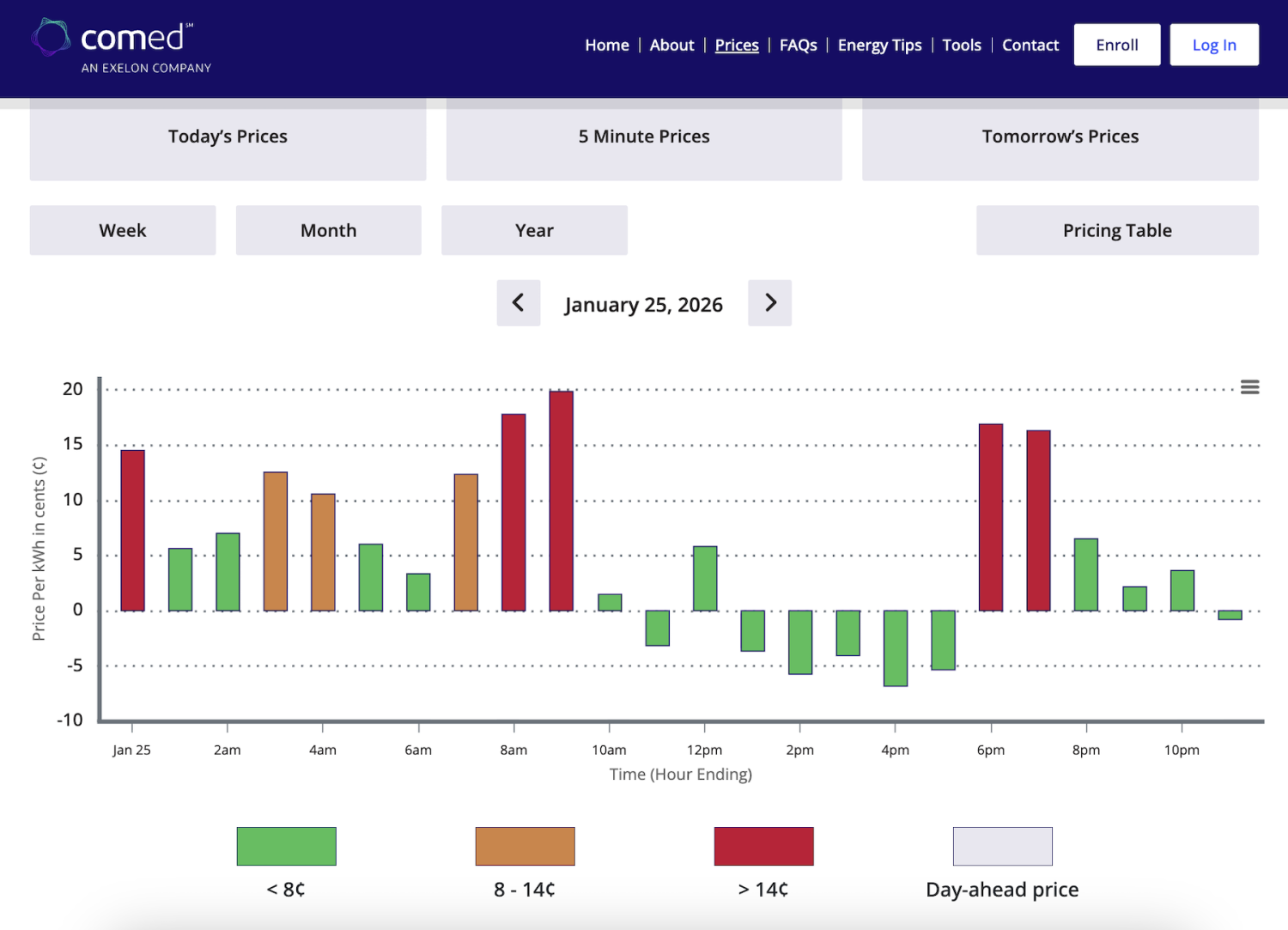Image resolution: width=1288 pixels, height=930 pixels.
Task: Open the Pricing Table view
Action: (1117, 230)
